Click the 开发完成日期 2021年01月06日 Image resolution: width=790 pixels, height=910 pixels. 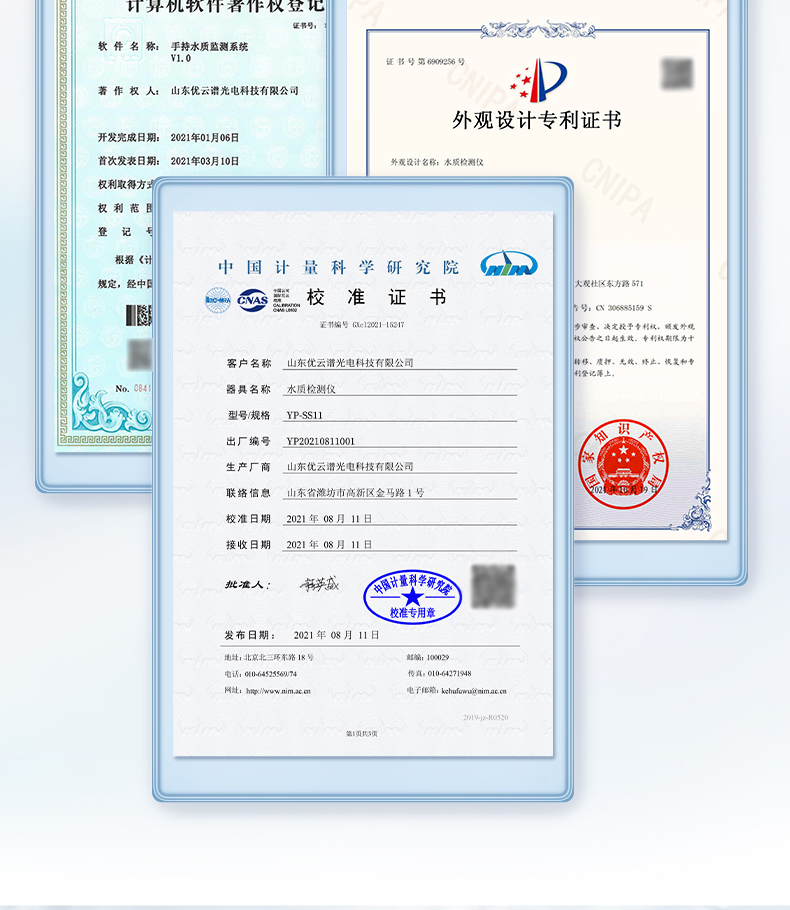coord(168,138)
